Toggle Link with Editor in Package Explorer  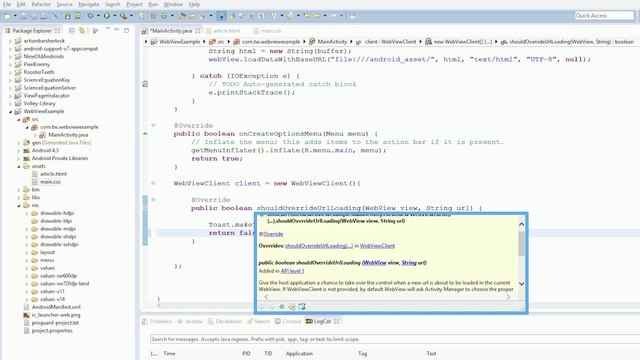(x=82, y=31)
